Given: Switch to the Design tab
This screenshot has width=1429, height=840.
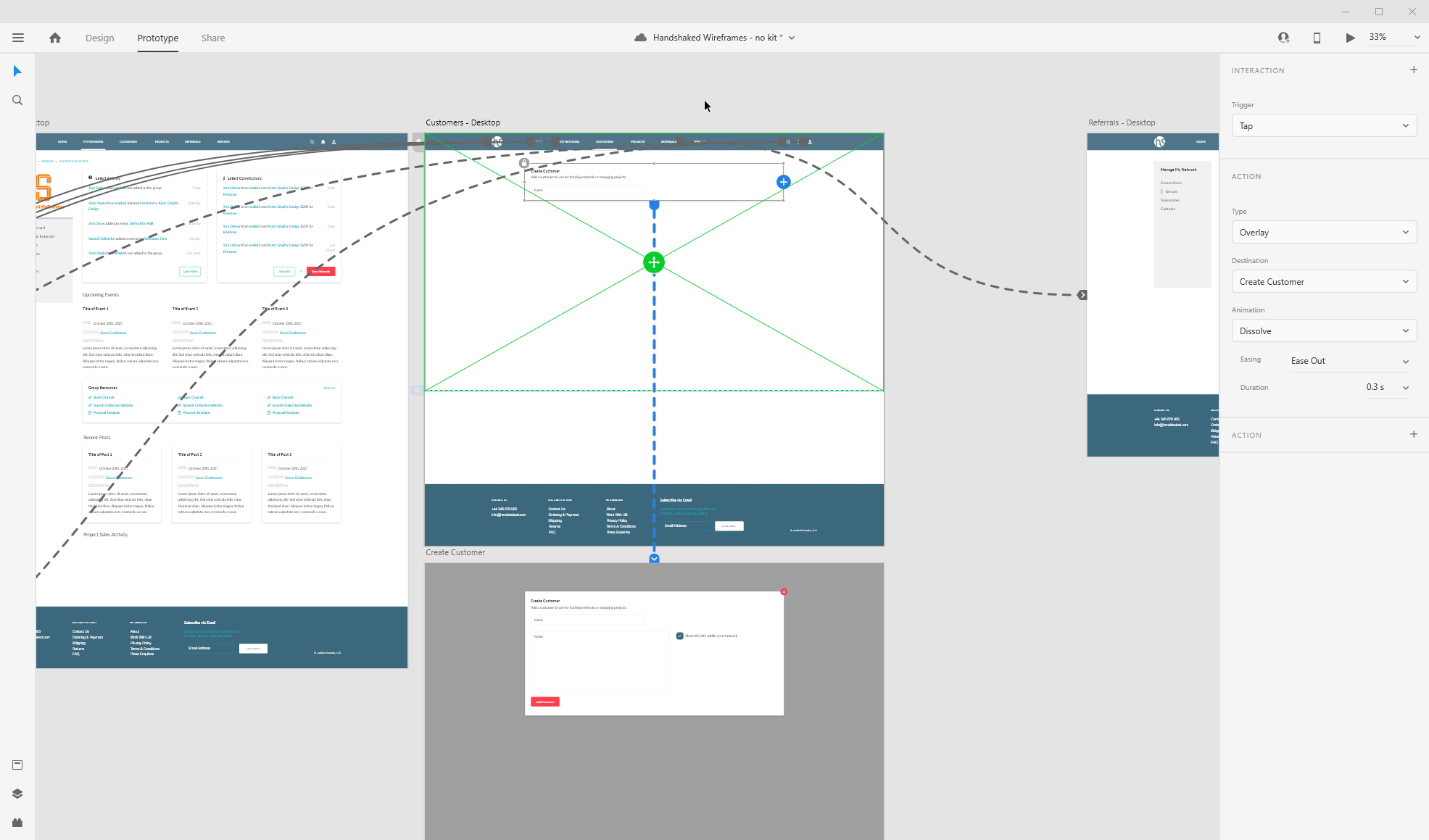Looking at the screenshot, I should point(99,38).
